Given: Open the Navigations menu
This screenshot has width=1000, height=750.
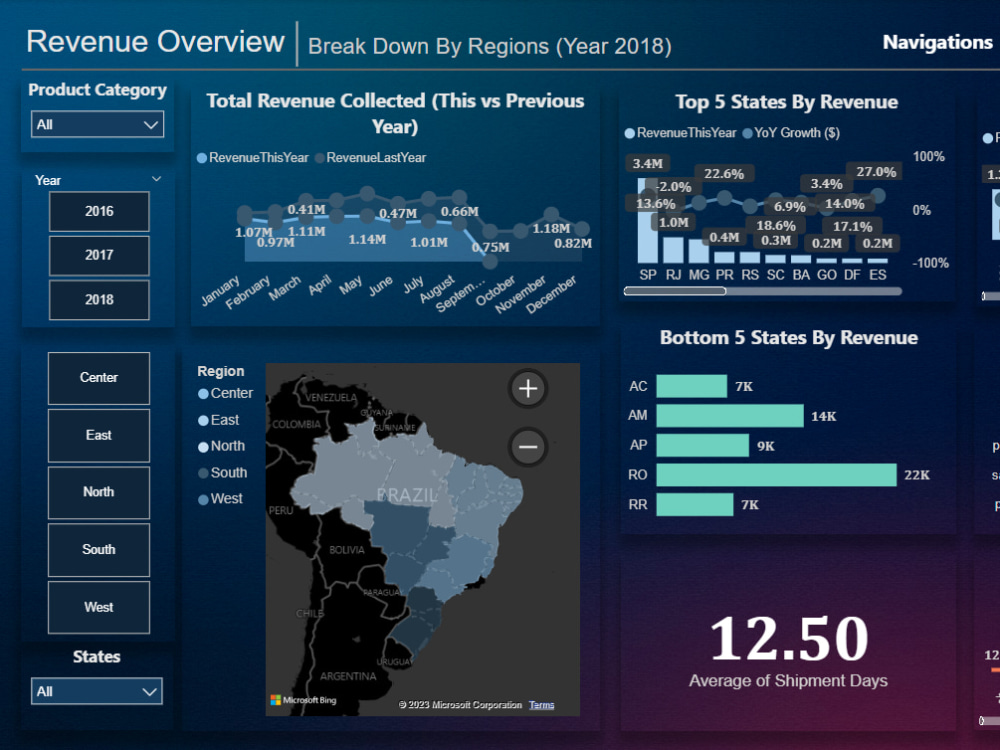Looking at the screenshot, I should (937, 42).
